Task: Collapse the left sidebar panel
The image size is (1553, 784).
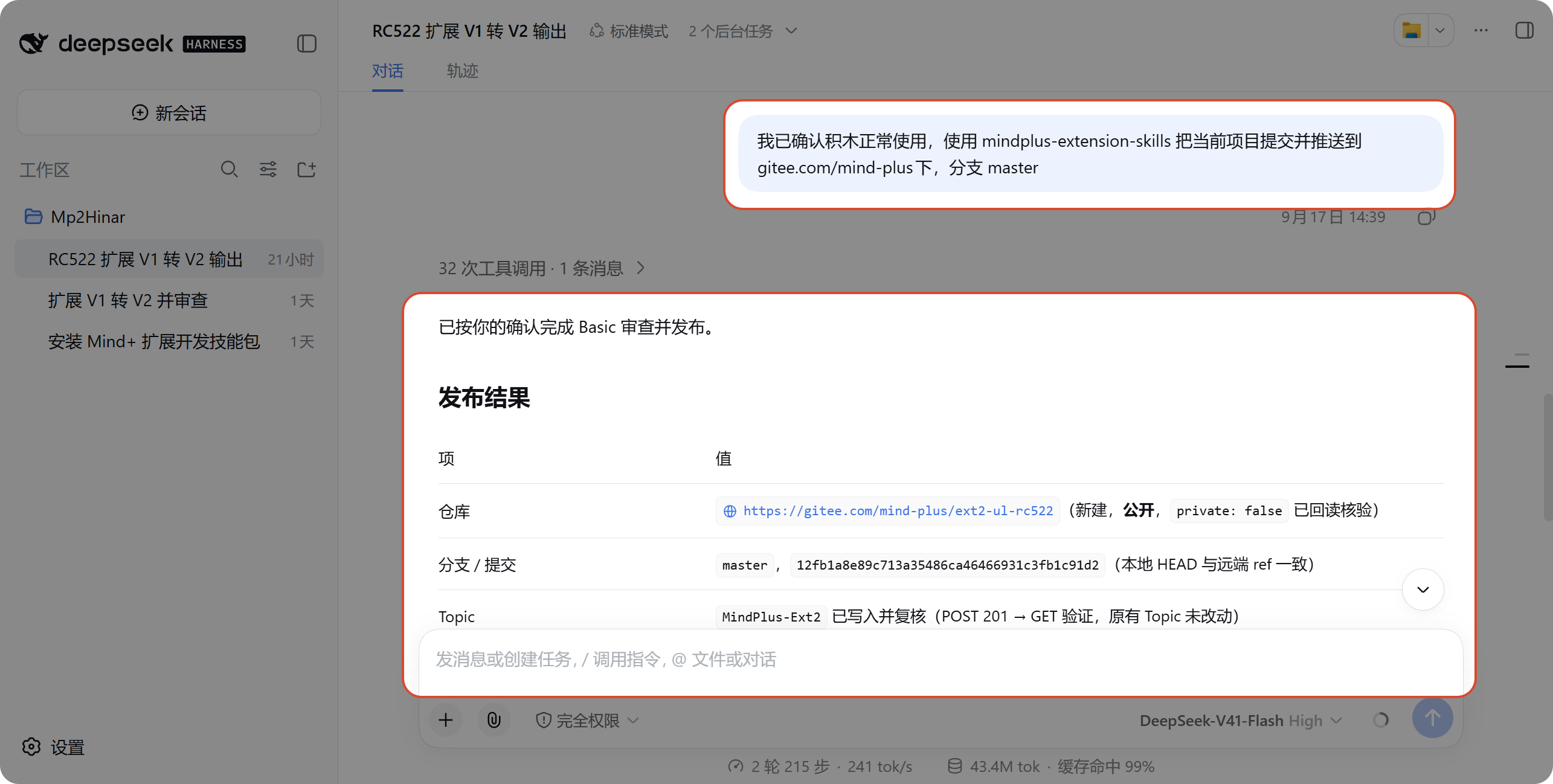Action: [307, 43]
